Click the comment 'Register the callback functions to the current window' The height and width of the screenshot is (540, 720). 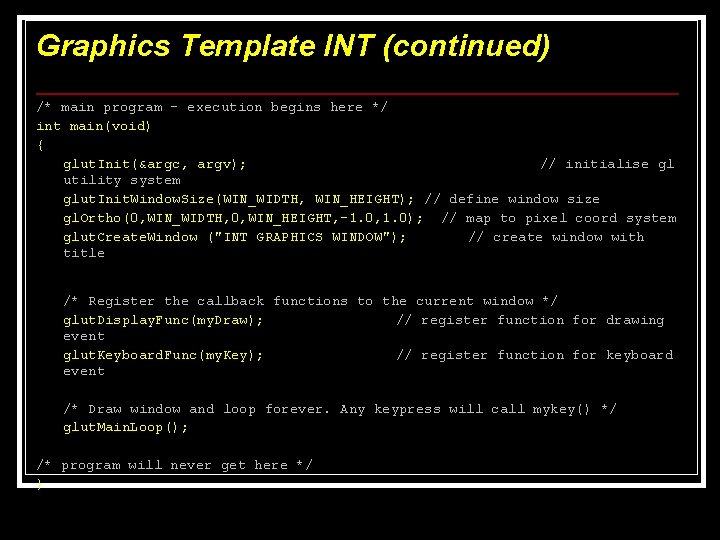point(310,301)
